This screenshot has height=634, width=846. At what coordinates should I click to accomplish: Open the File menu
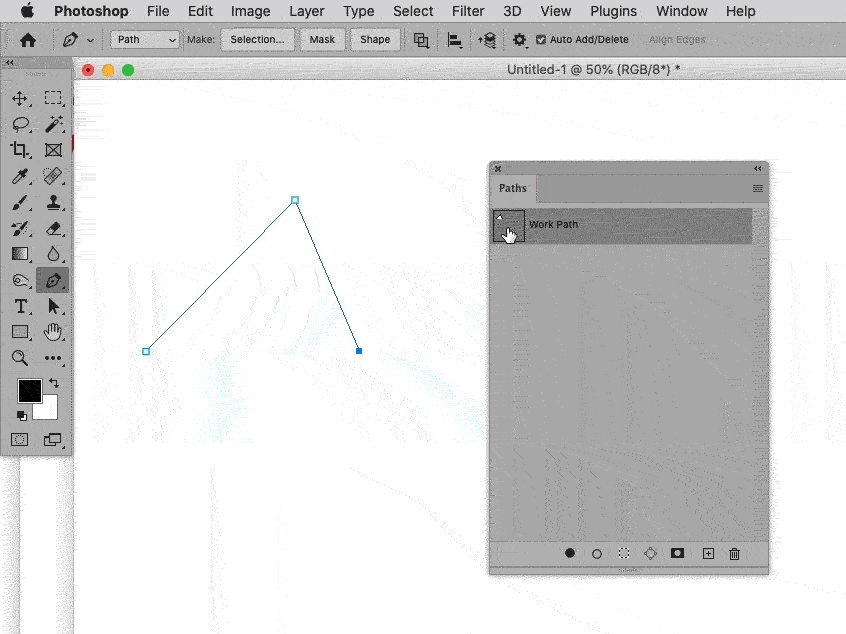click(158, 11)
